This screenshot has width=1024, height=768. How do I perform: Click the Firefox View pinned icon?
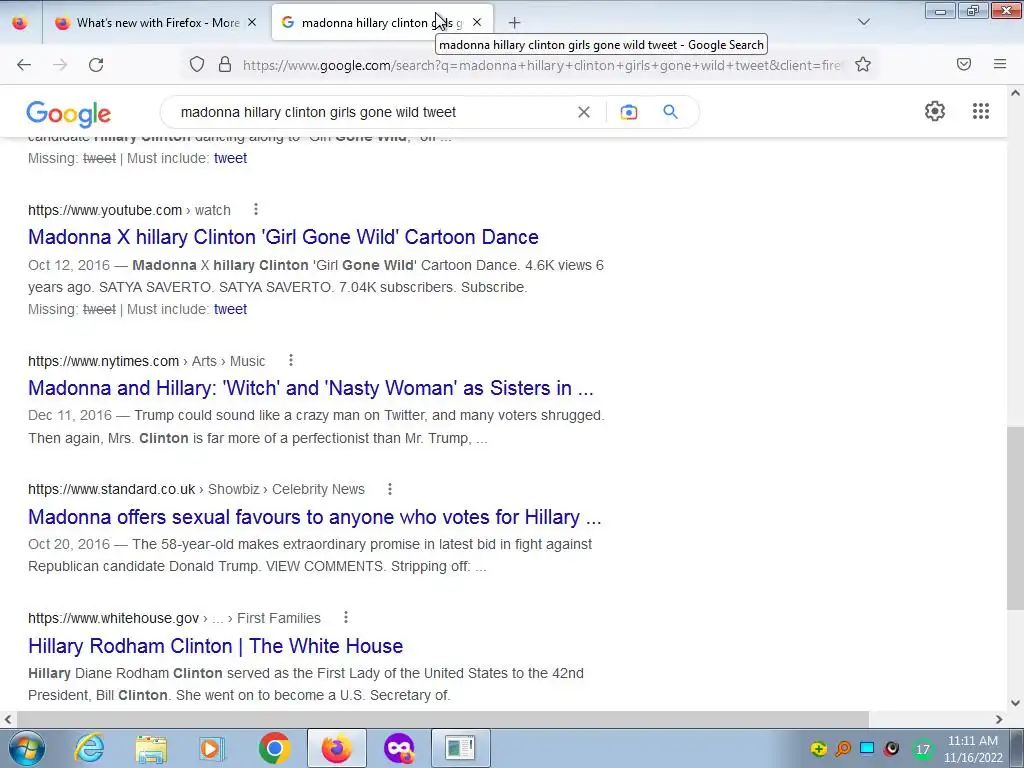20,22
